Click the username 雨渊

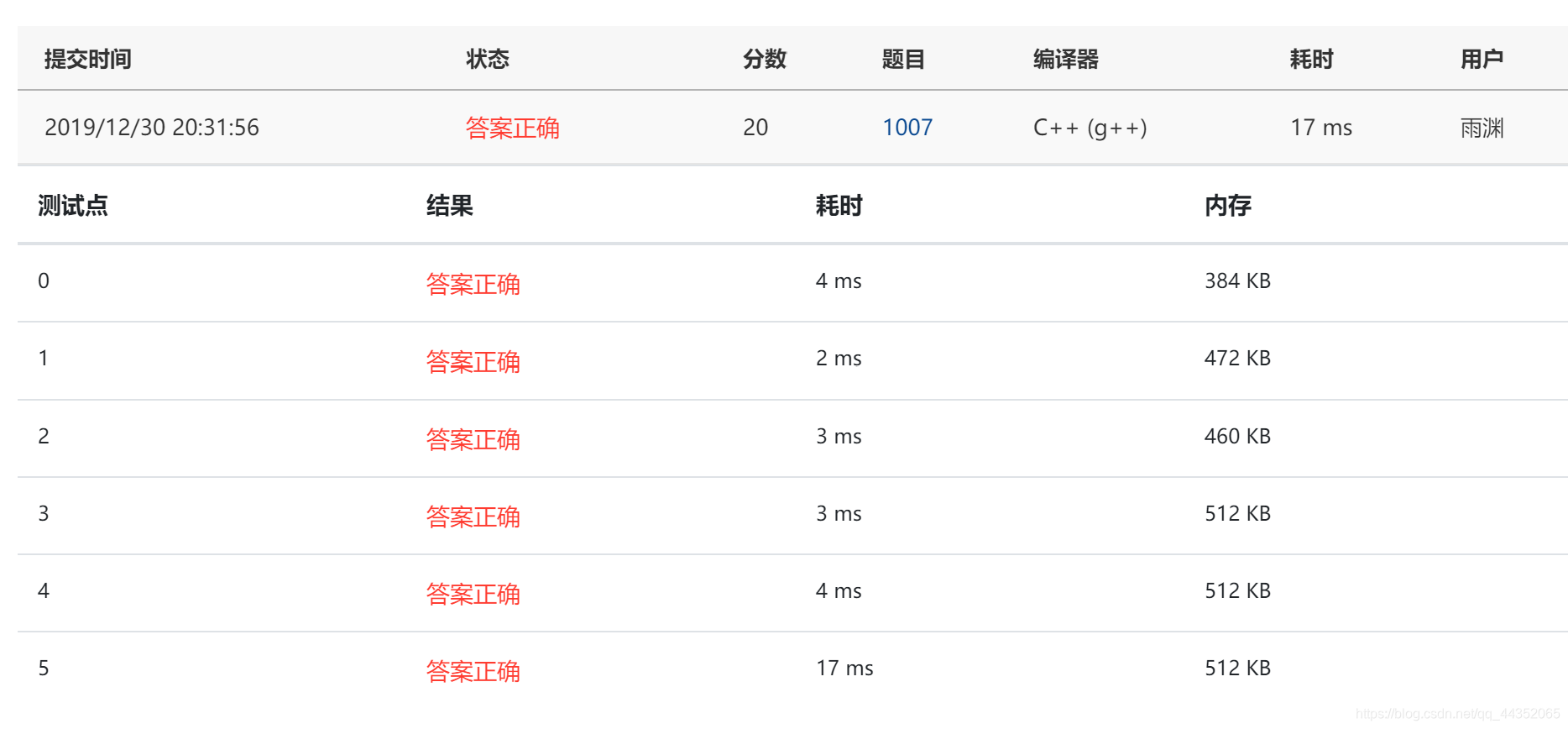pos(1482,128)
